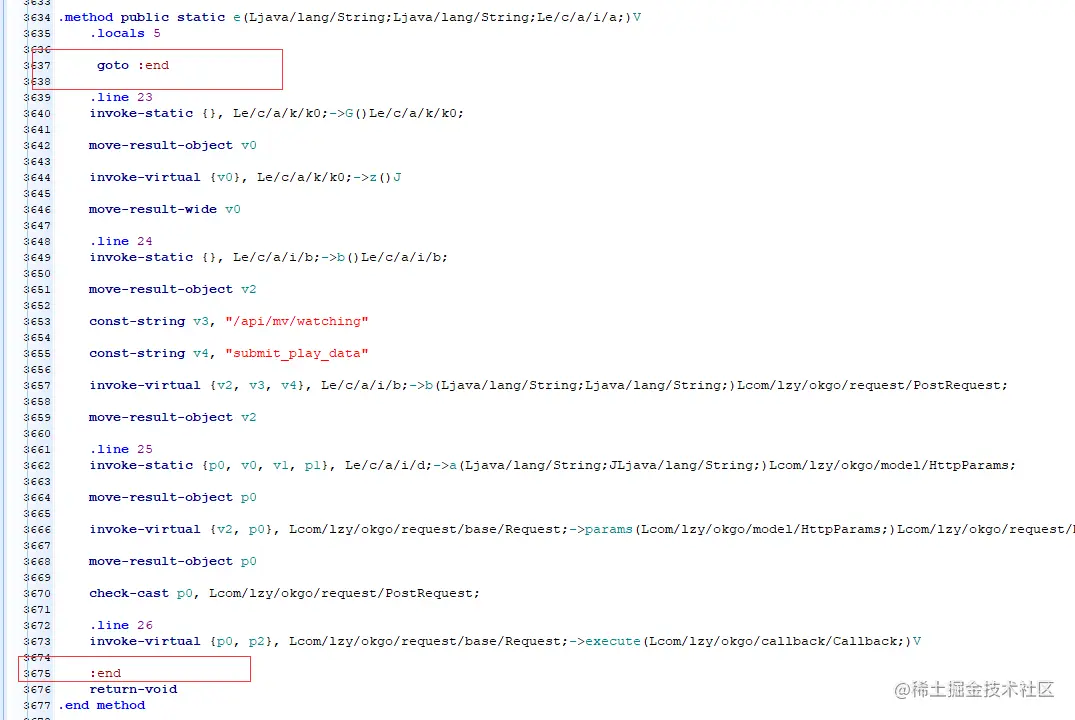Click line number 3664 in the gutter
The width and height of the screenshot is (1075, 720).
tap(37, 497)
